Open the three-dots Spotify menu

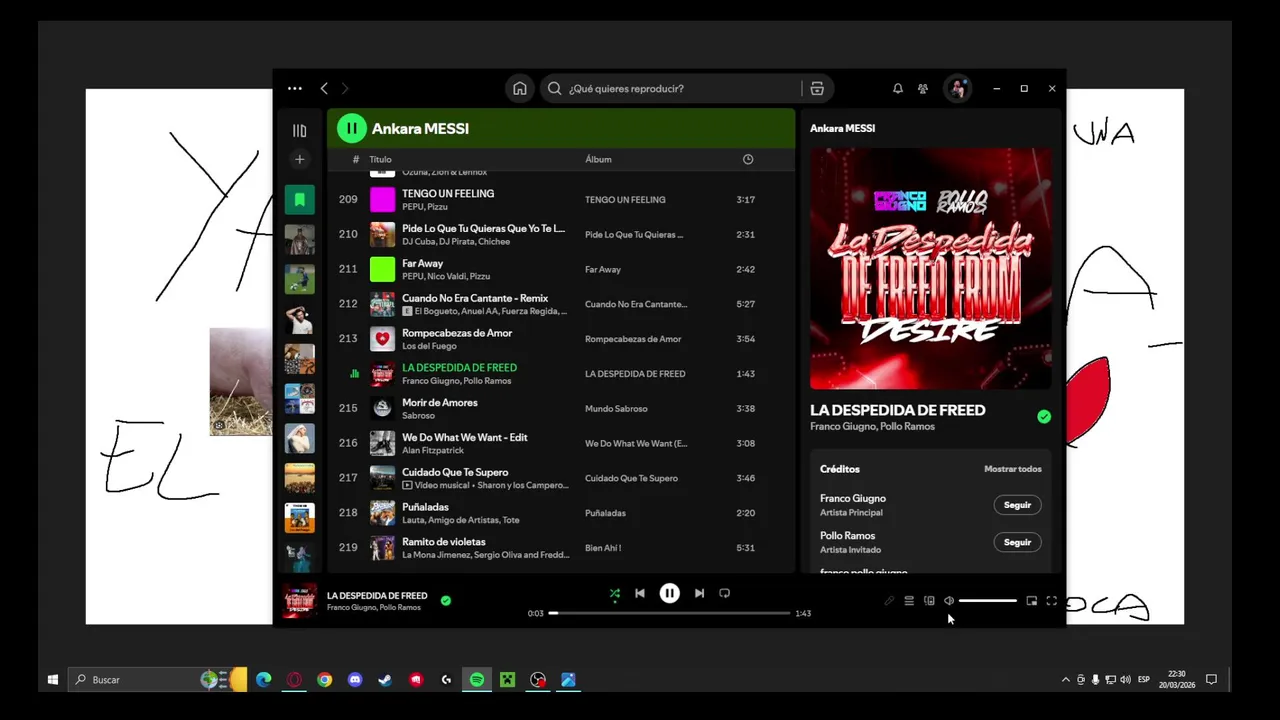click(295, 88)
